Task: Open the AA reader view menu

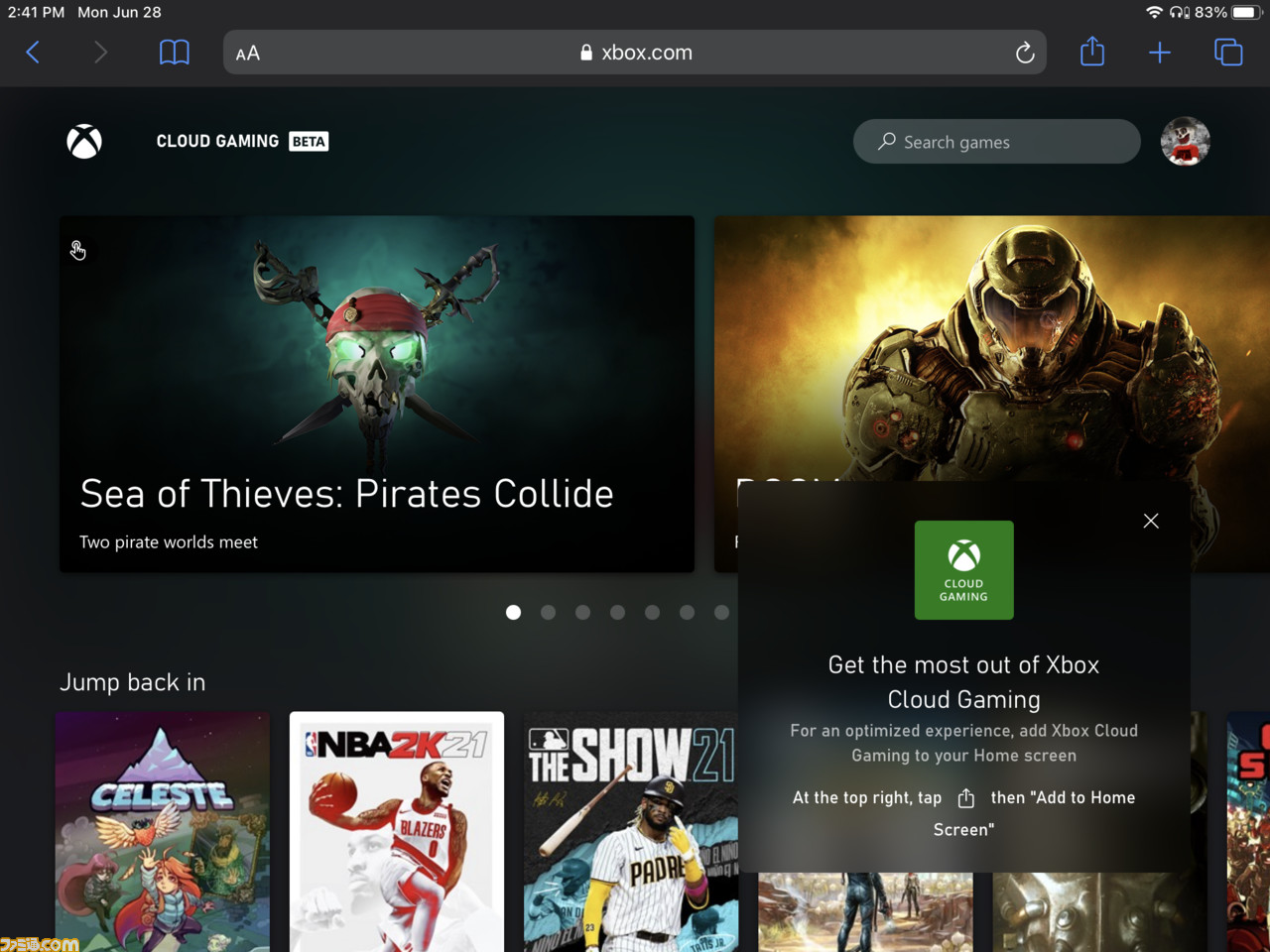Action: [248, 54]
